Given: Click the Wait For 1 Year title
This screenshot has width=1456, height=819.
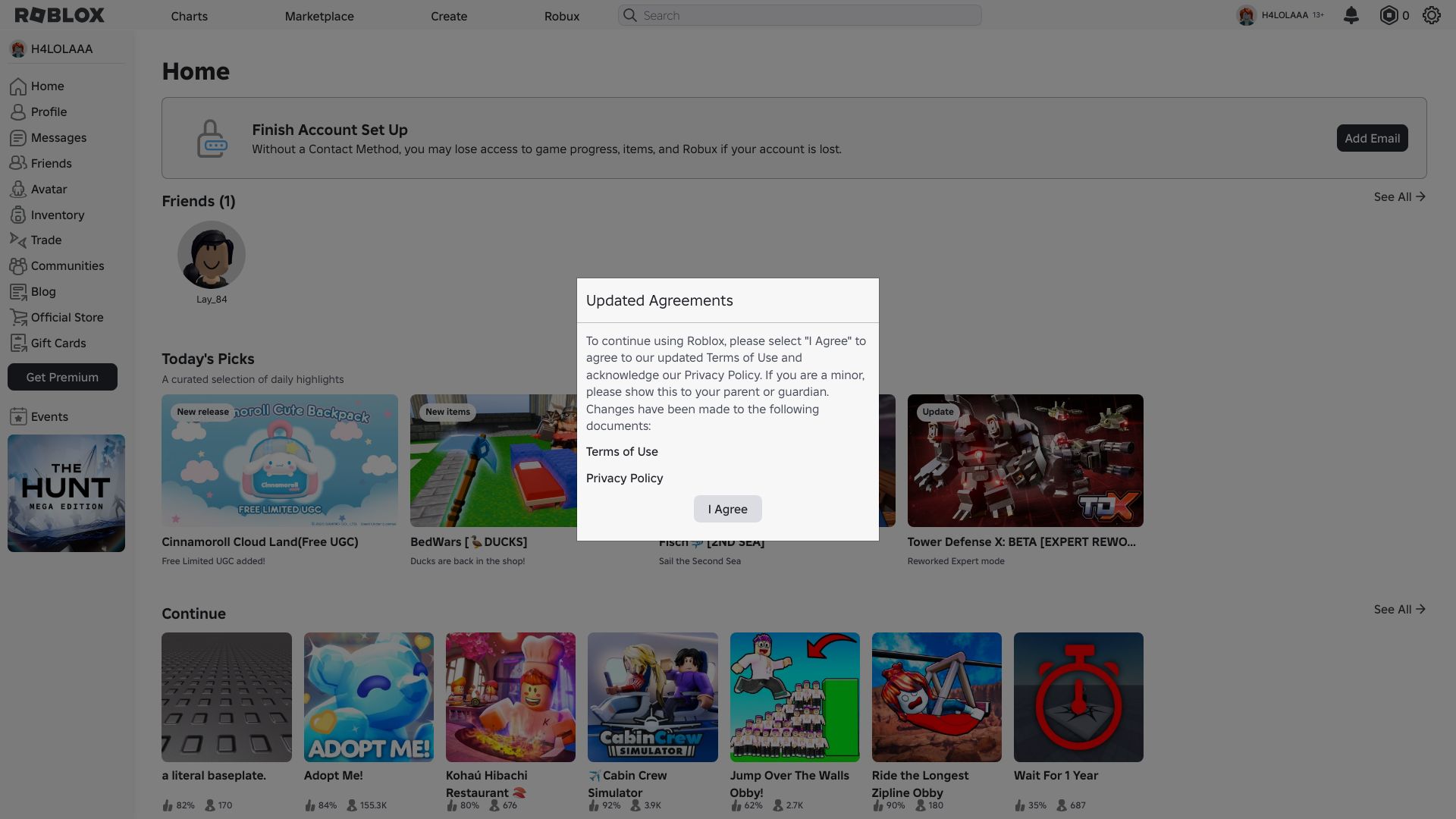Looking at the screenshot, I should (1056, 776).
